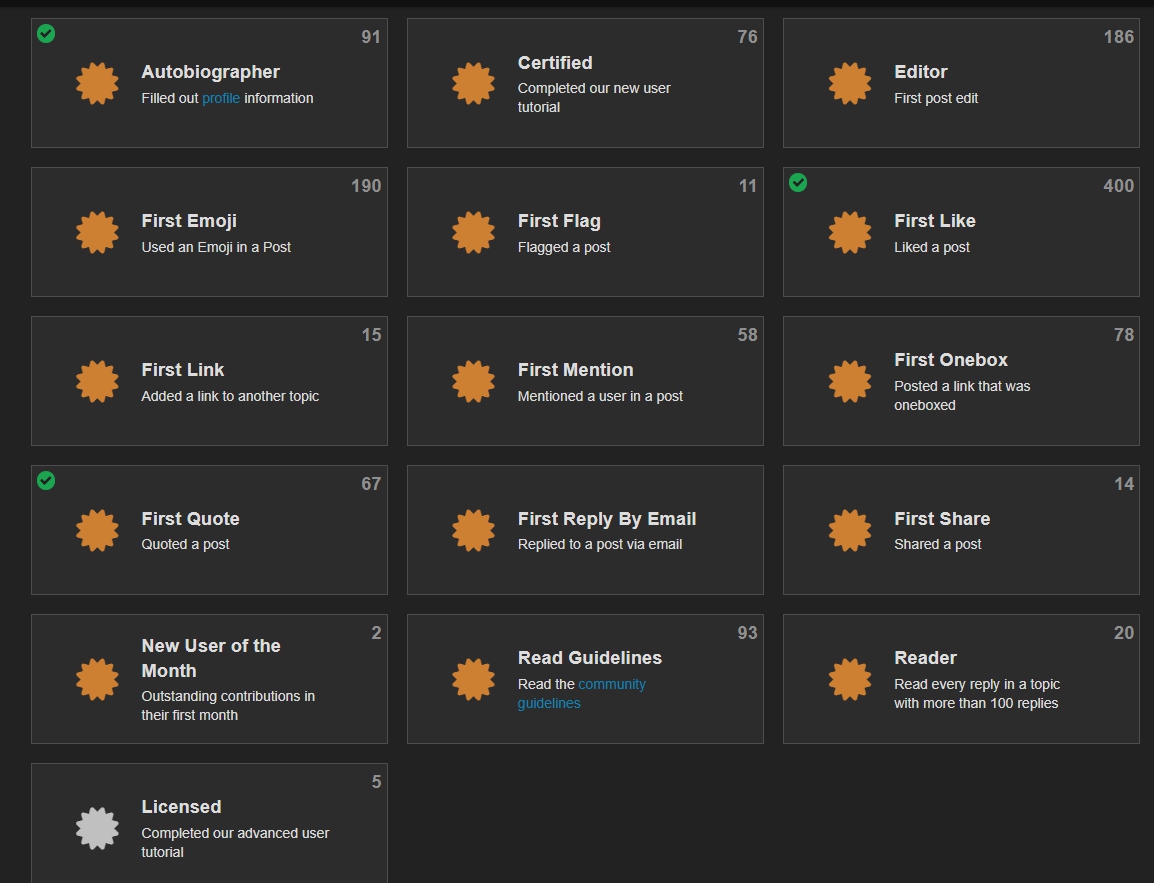Click the 11 count on First Flag
Screen dimensions: 1154x883
[748, 186]
